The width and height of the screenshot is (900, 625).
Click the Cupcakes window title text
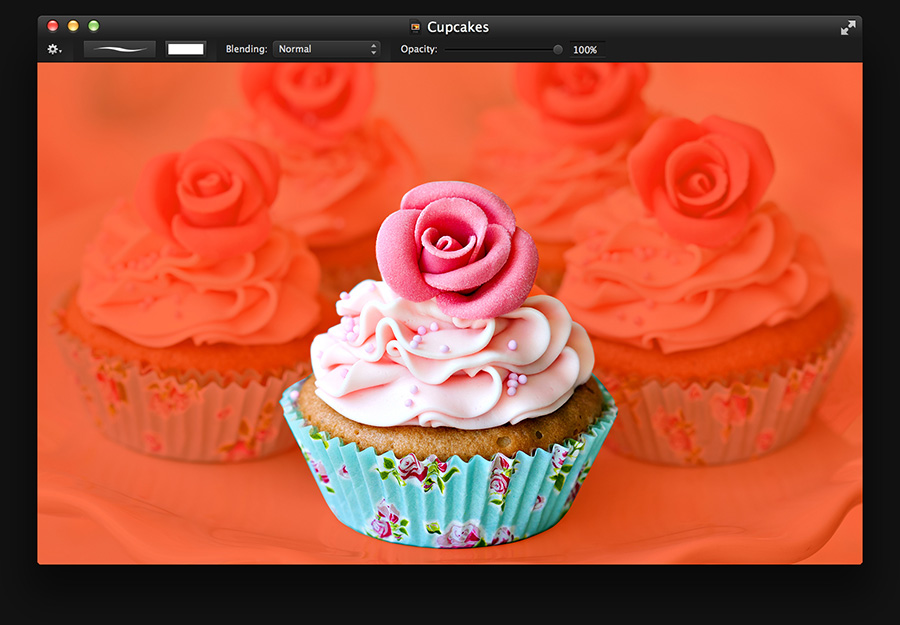[x=458, y=27]
